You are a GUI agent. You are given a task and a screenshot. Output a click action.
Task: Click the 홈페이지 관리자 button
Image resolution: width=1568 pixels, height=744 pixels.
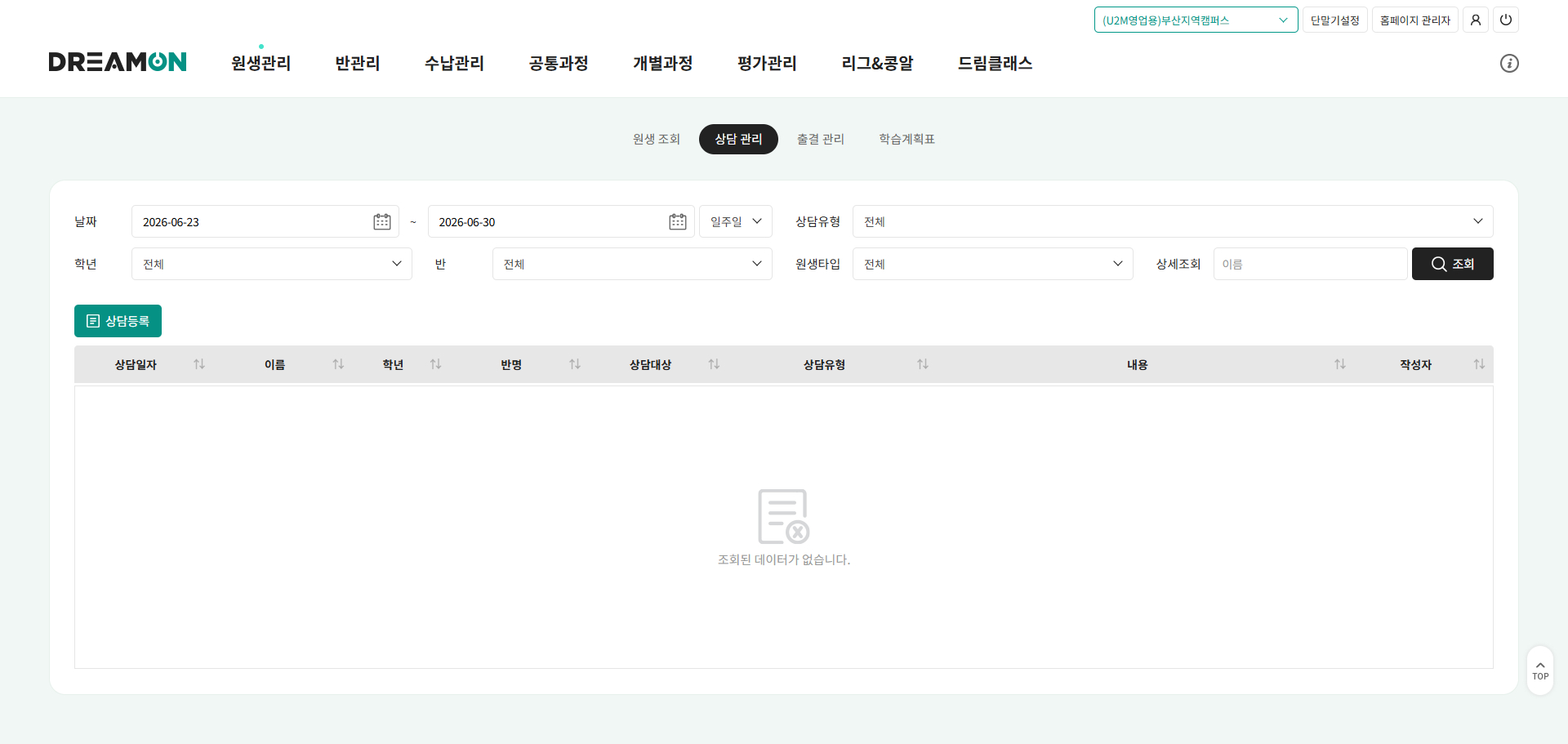[1414, 20]
